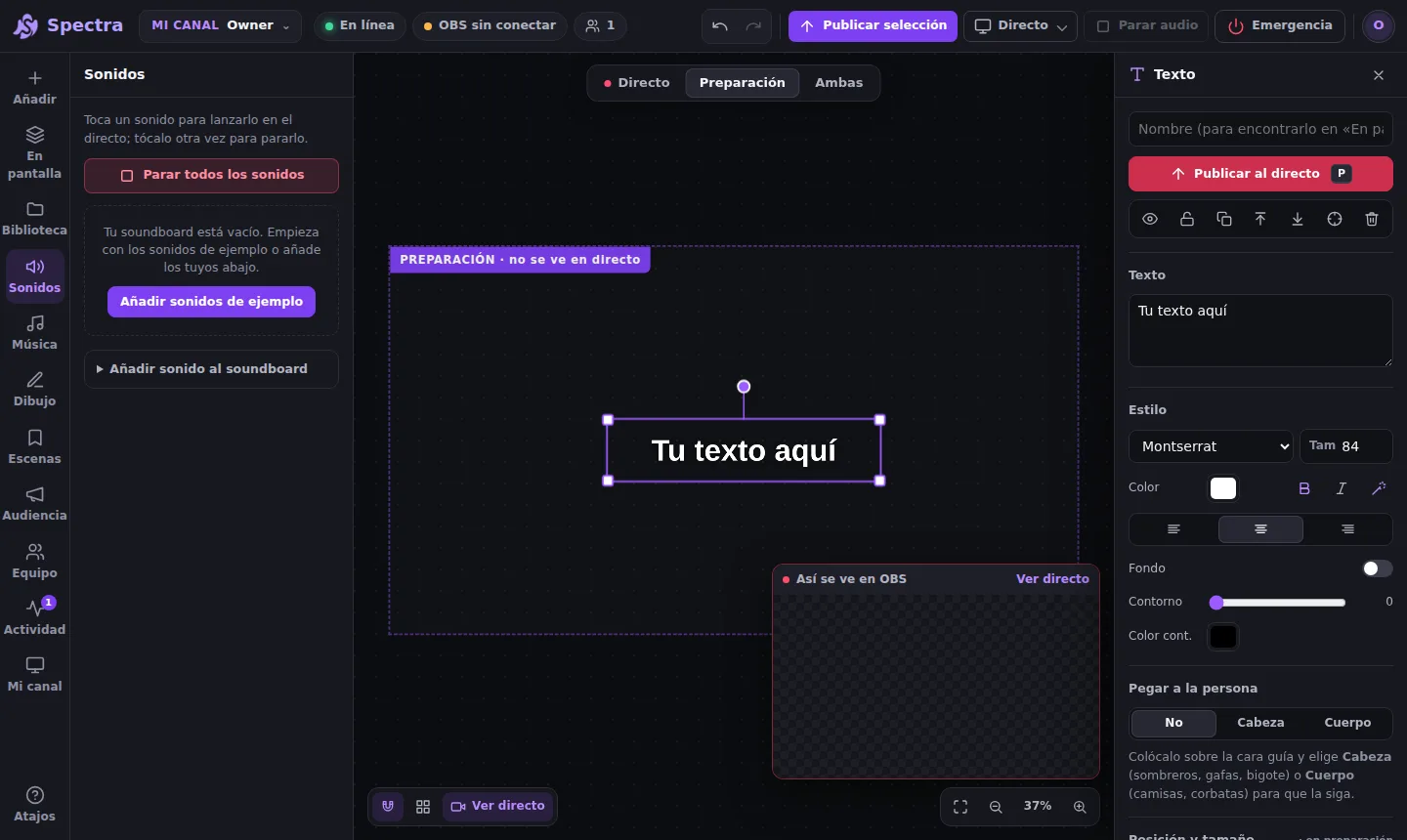Send the element to back
The image size is (1407, 840).
click(1298, 219)
